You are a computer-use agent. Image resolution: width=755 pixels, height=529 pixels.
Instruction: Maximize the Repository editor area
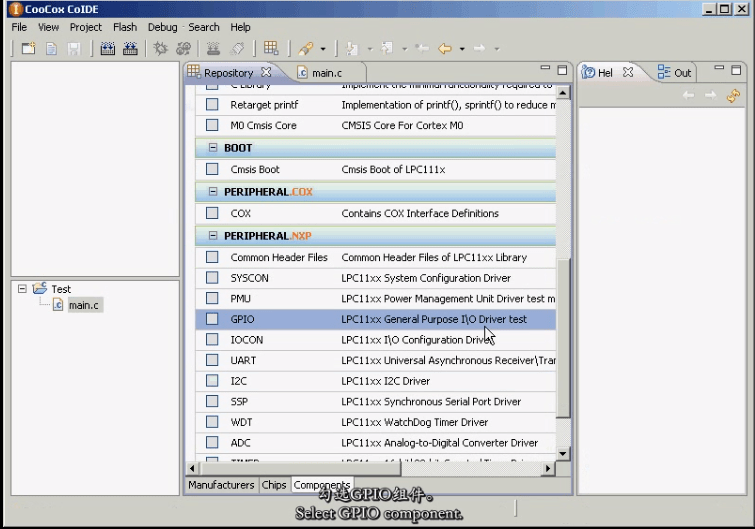click(x=562, y=70)
